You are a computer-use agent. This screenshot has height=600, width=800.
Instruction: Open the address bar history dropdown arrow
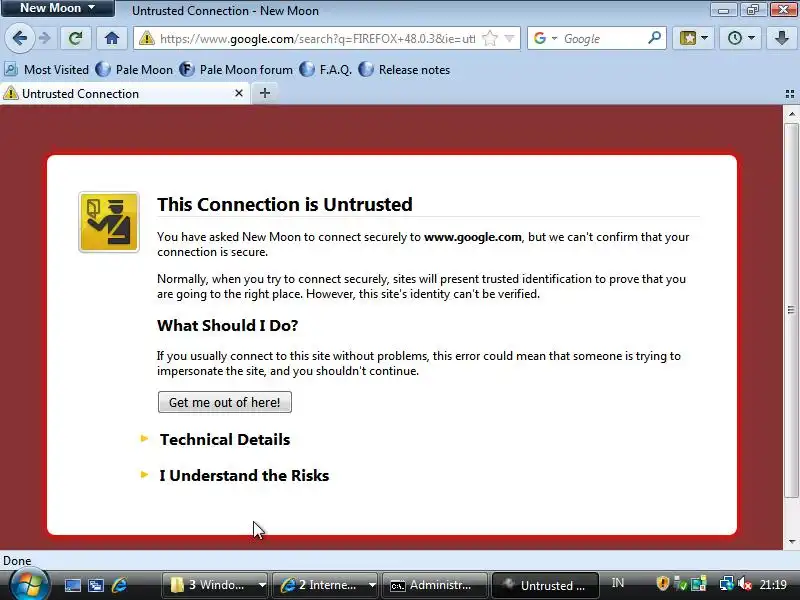click(509, 38)
